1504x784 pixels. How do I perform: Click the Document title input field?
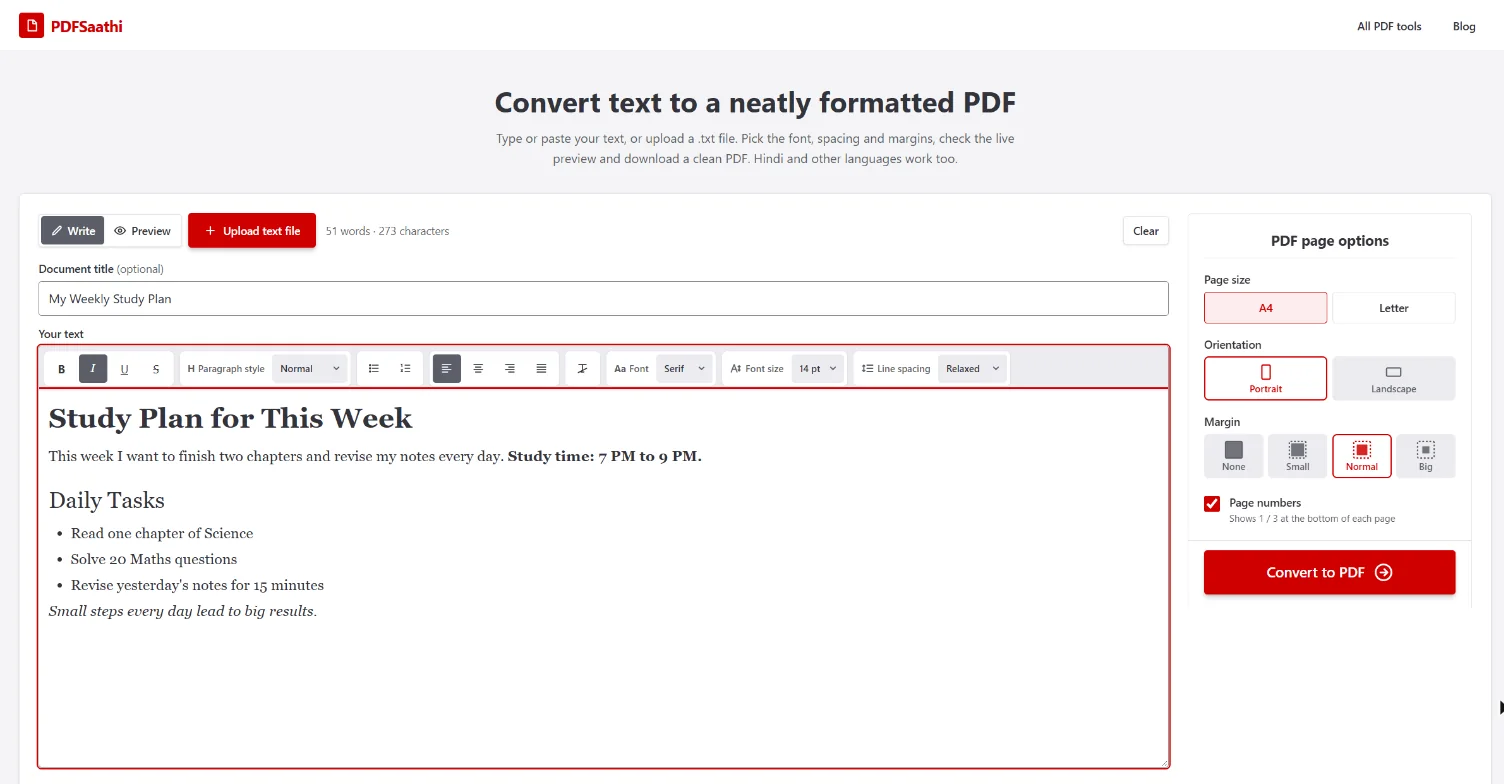click(603, 299)
